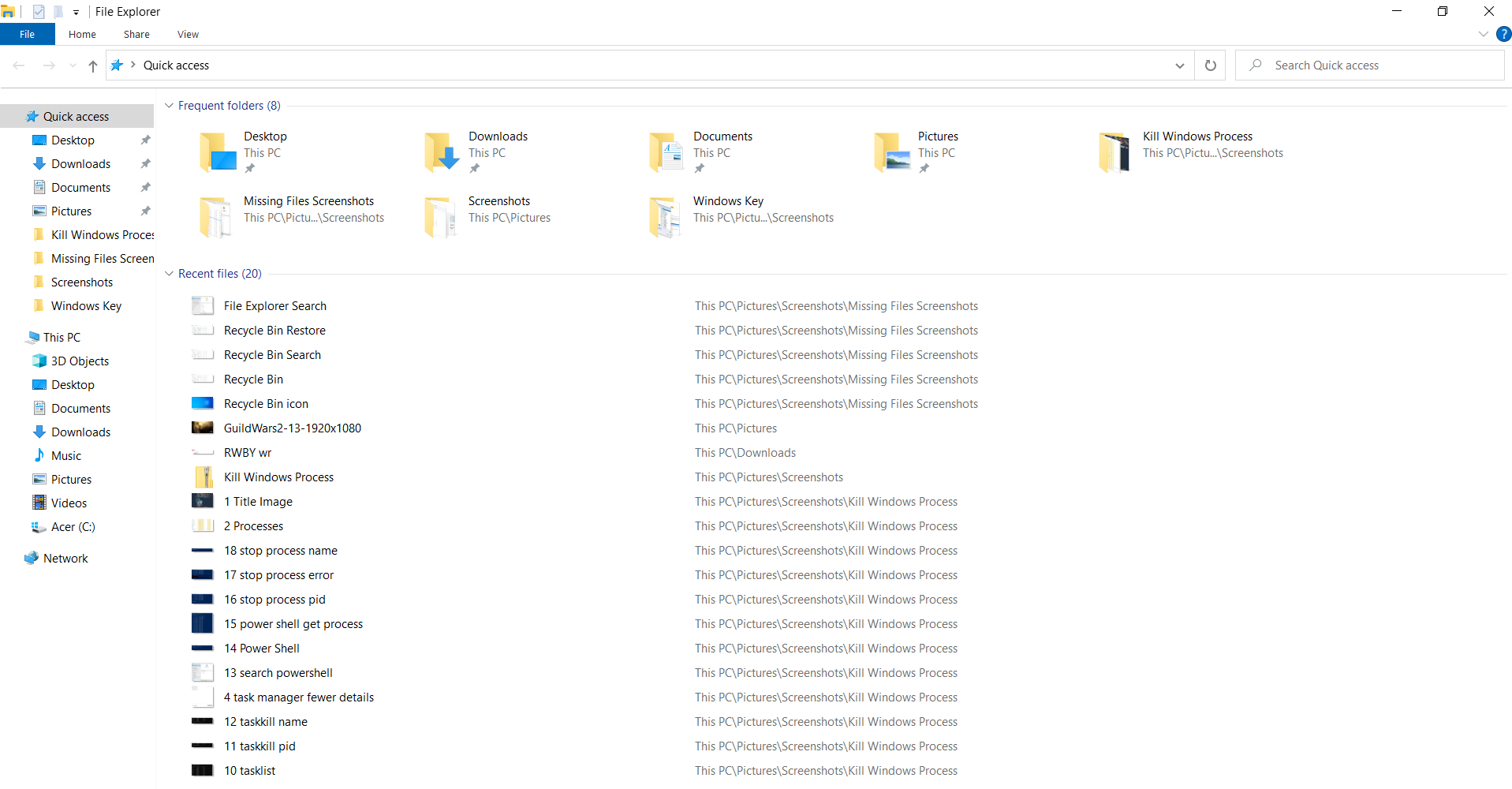Refresh the current folder view
The height and width of the screenshot is (789, 1512).
click(1209, 65)
